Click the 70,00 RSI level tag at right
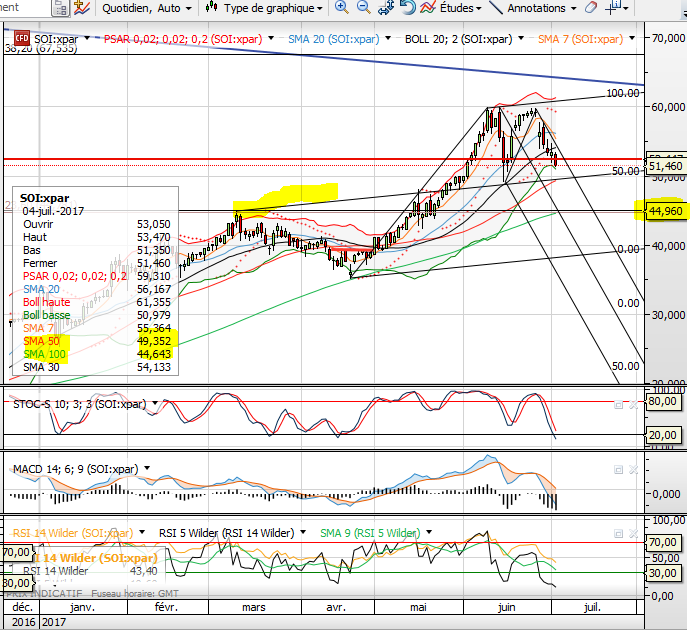 662,542
